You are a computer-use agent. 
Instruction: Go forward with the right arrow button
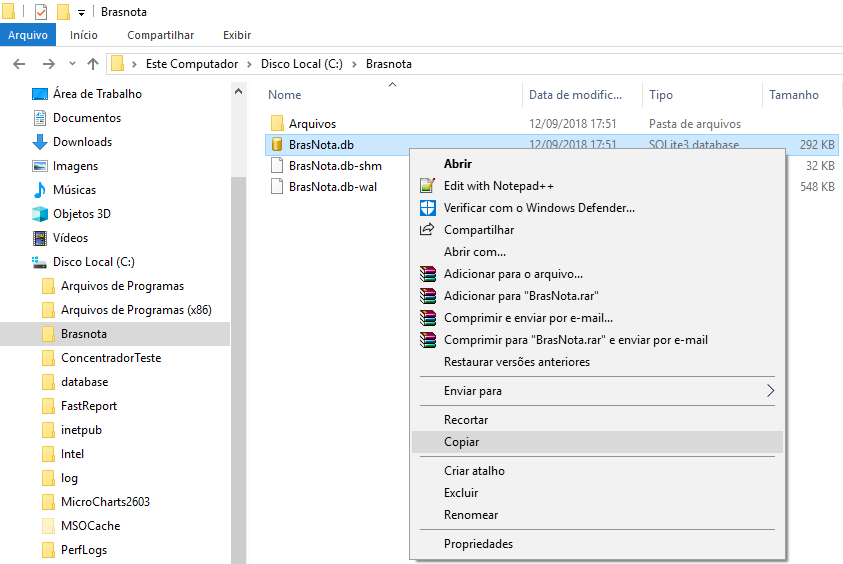tap(48, 64)
